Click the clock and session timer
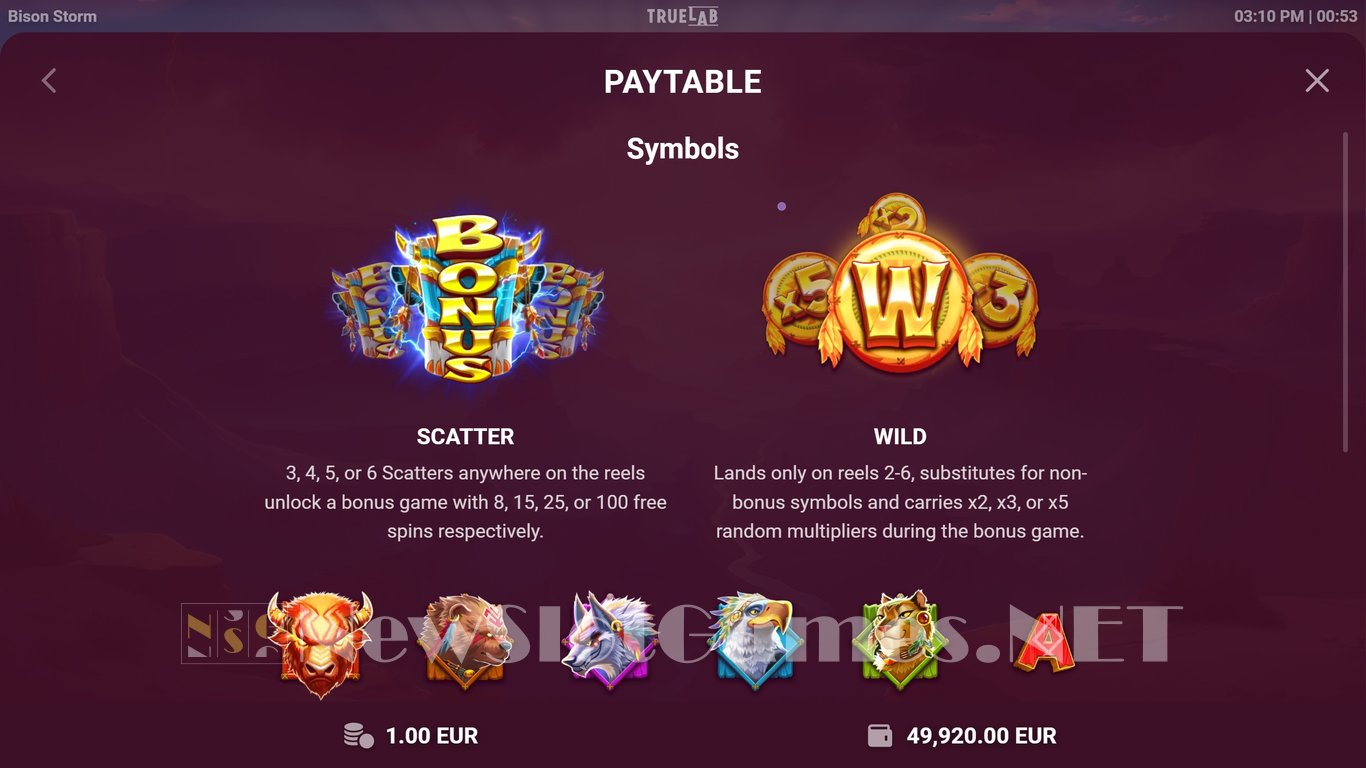The height and width of the screenshot is (768, 1366). (x=1296, y=16)
